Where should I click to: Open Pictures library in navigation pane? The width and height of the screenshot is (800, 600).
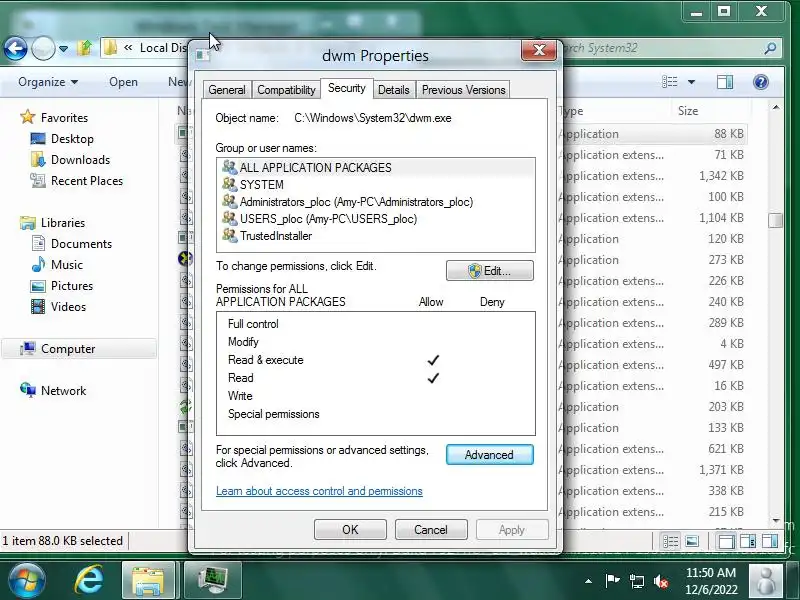click(72, 286)
